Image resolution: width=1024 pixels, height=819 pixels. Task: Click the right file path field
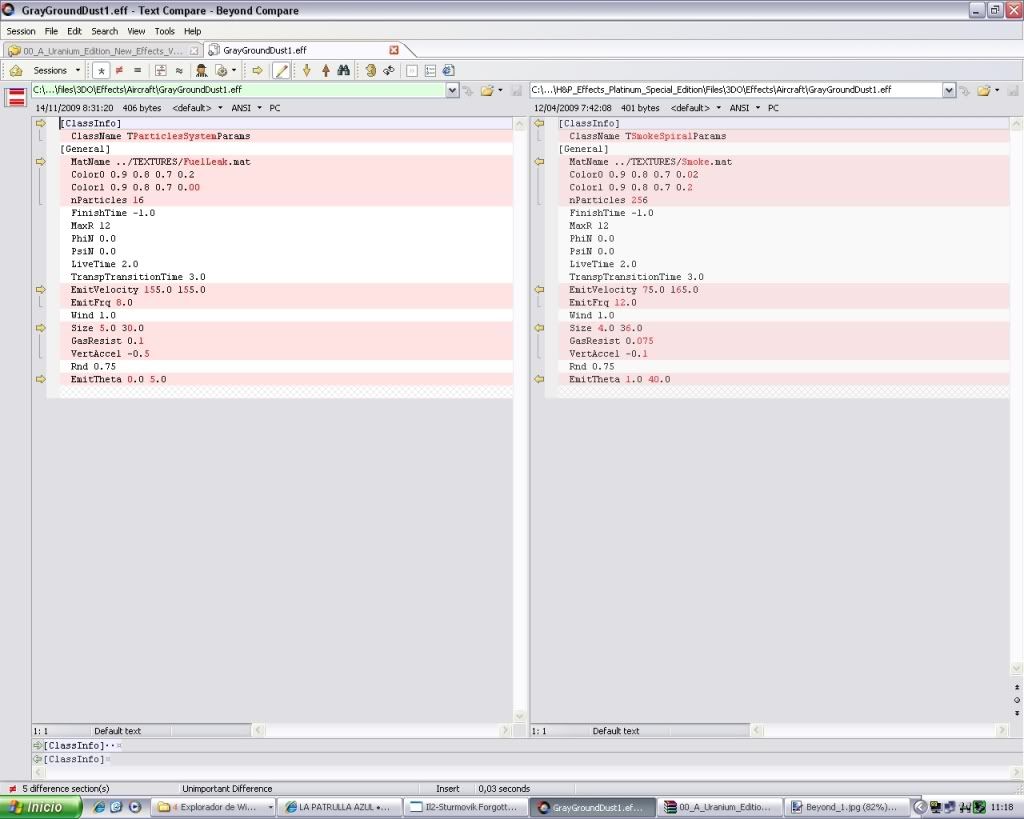736,89
